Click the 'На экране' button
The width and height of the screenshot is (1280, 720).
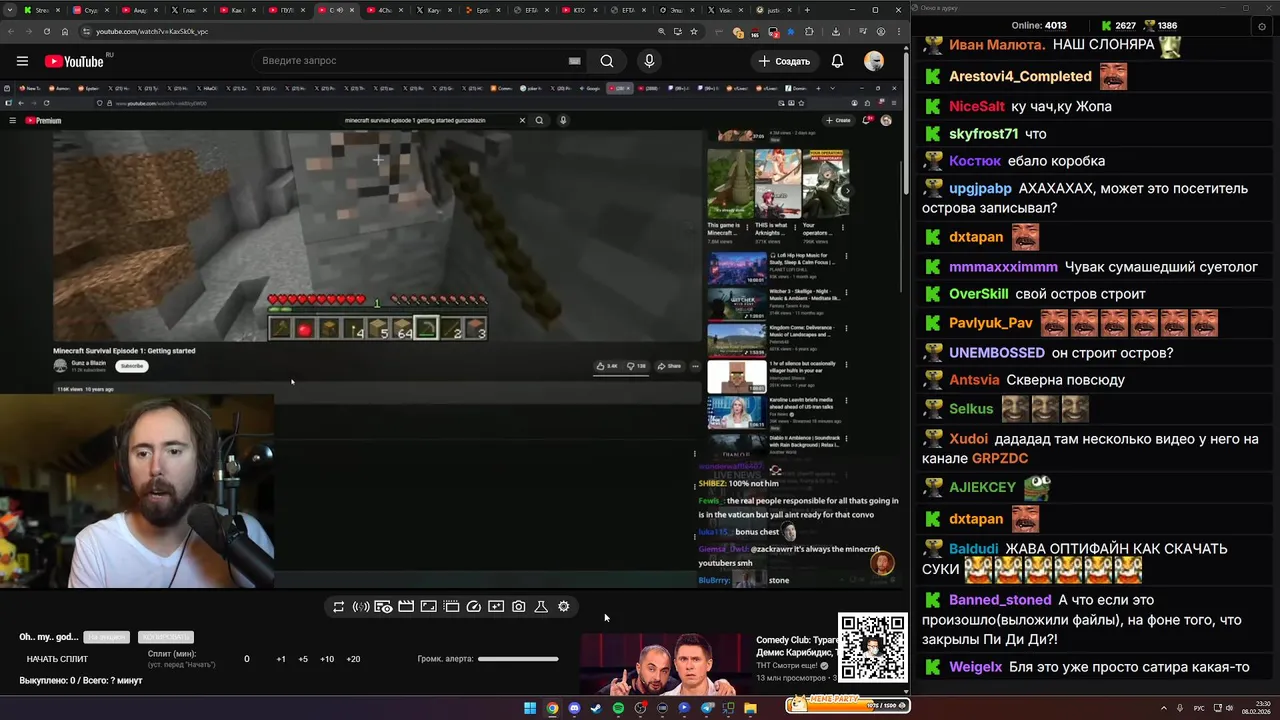pos(107,637)
